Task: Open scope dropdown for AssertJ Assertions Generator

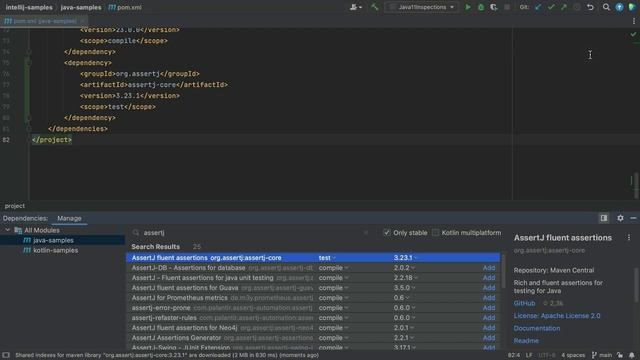Action: click(333, 338)
